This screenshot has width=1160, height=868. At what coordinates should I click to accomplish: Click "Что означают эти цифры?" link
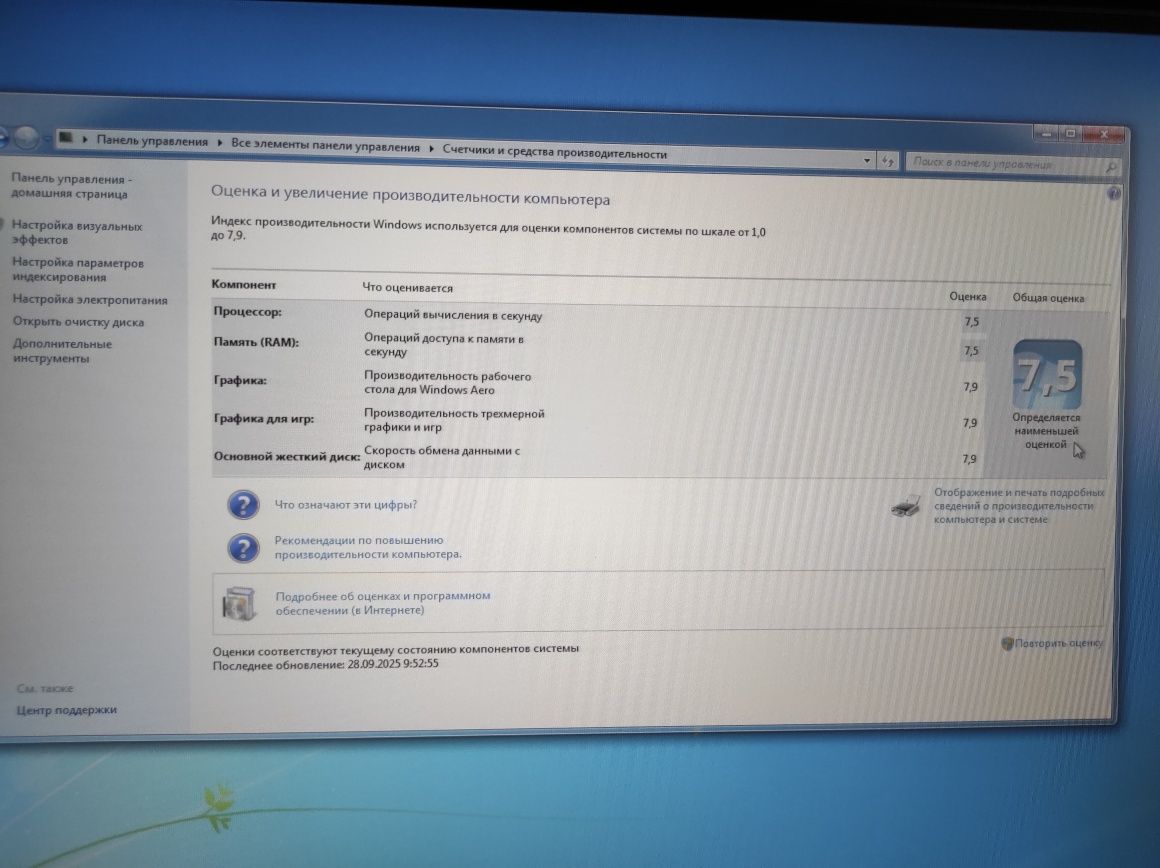click(x=345, y=505)
